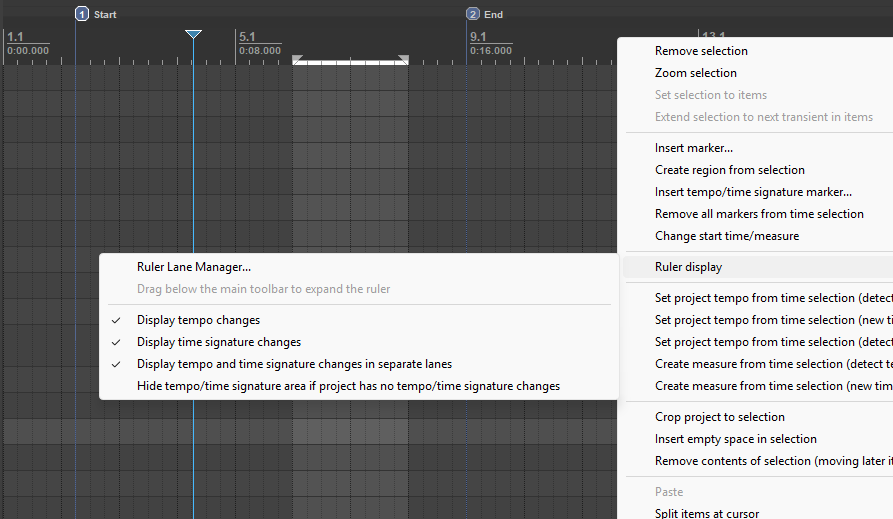This screenshot has width=893, height=519.
Task: Enable Hide tempo/time signature area option
Action: 348,386
